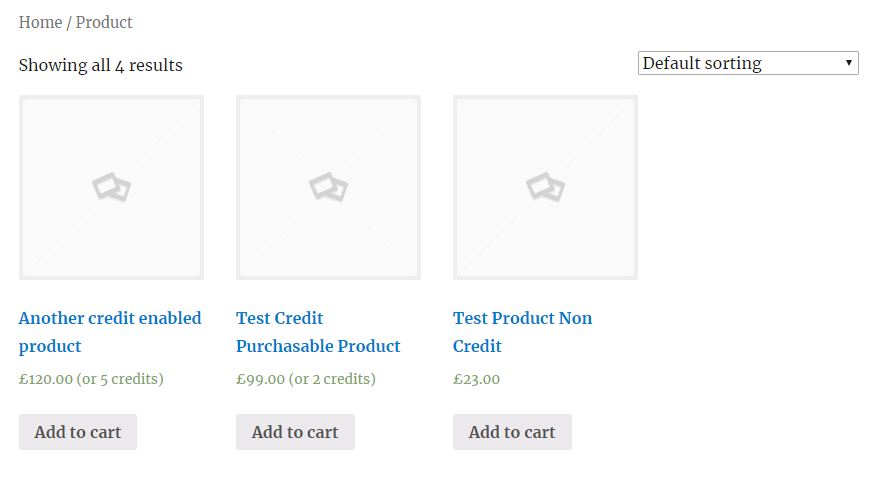Add Another credit enabled product to cart
Viewport: 874px width, 496px height.
click(78, 432)
